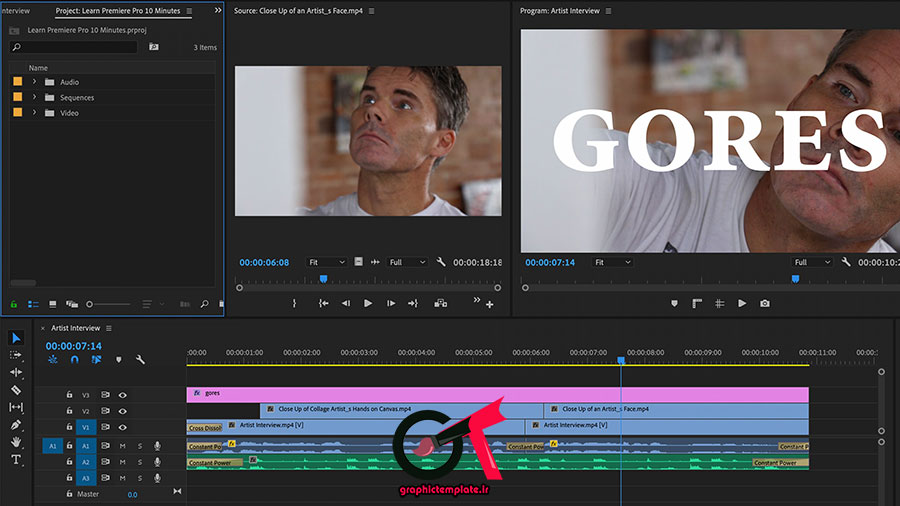Select the Track Select Forward tool
The image size is (900, 506).
pos(16,355)
